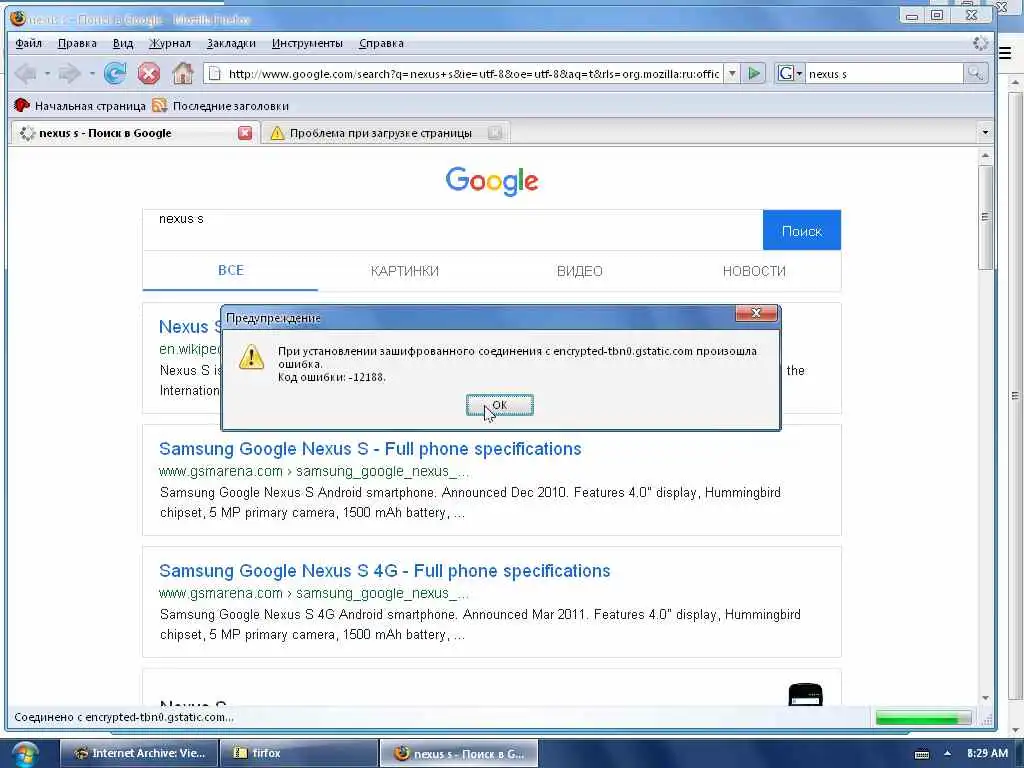This screenshot has width=1024, height=768.
Task: Click the search magnifier in toolbar search box
Action: coord(974,73)
